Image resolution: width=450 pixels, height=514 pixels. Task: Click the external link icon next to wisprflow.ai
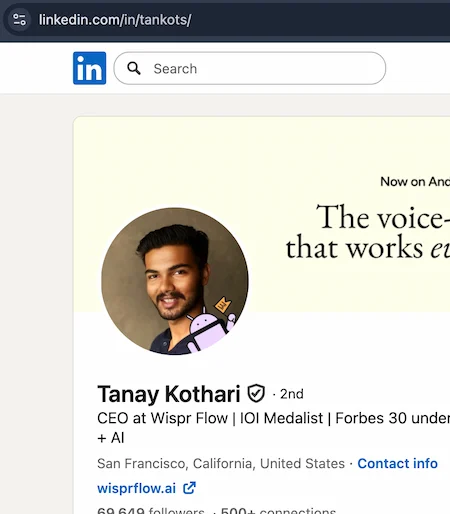[189, 488]
